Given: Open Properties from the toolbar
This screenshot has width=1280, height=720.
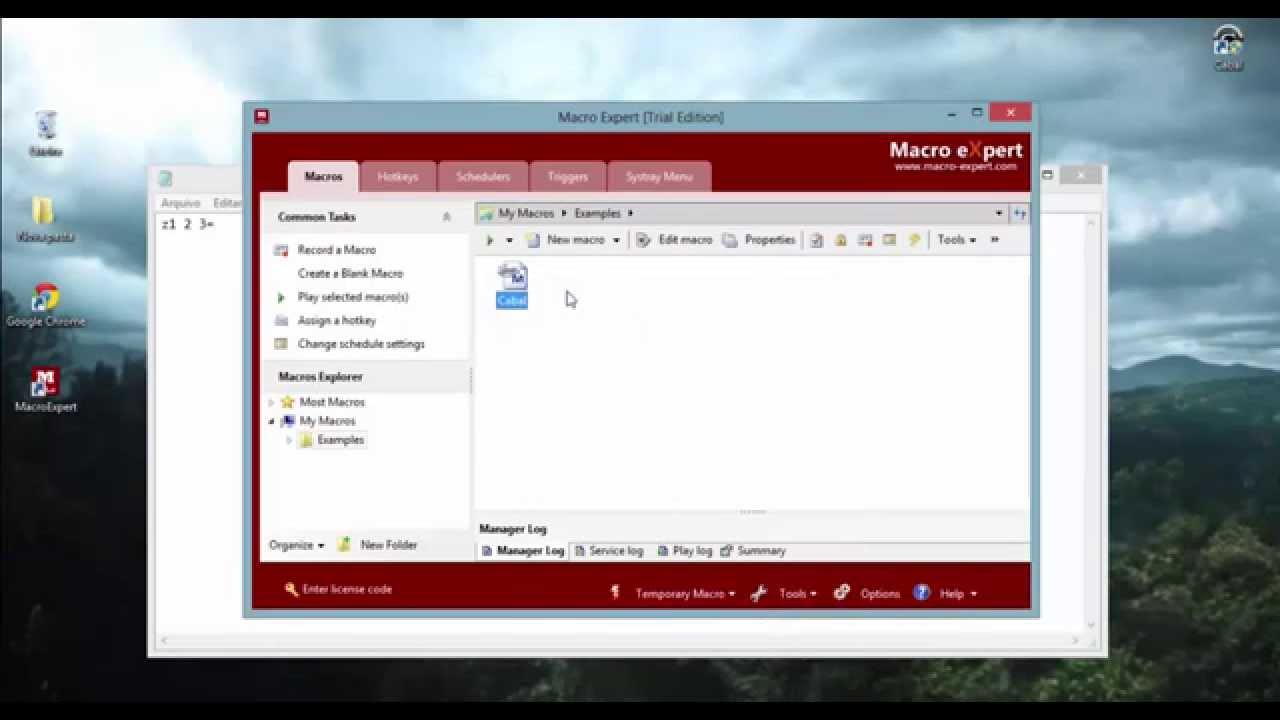Looking at the screenshot, I should point(759,240).
